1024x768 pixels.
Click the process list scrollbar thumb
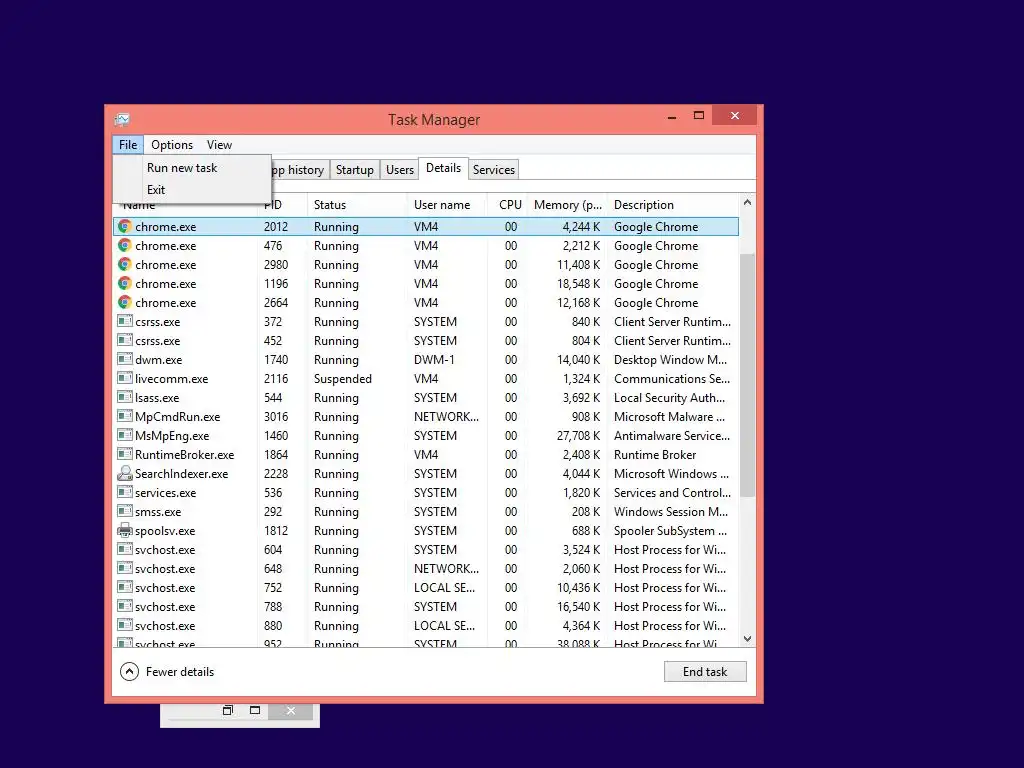pyautogui.click(x=747, y=376)
